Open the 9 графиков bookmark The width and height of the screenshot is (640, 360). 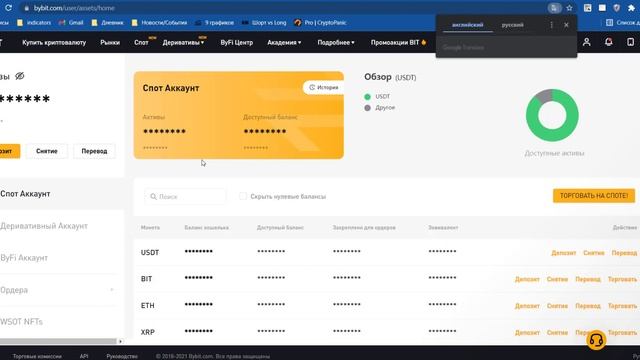214,23
